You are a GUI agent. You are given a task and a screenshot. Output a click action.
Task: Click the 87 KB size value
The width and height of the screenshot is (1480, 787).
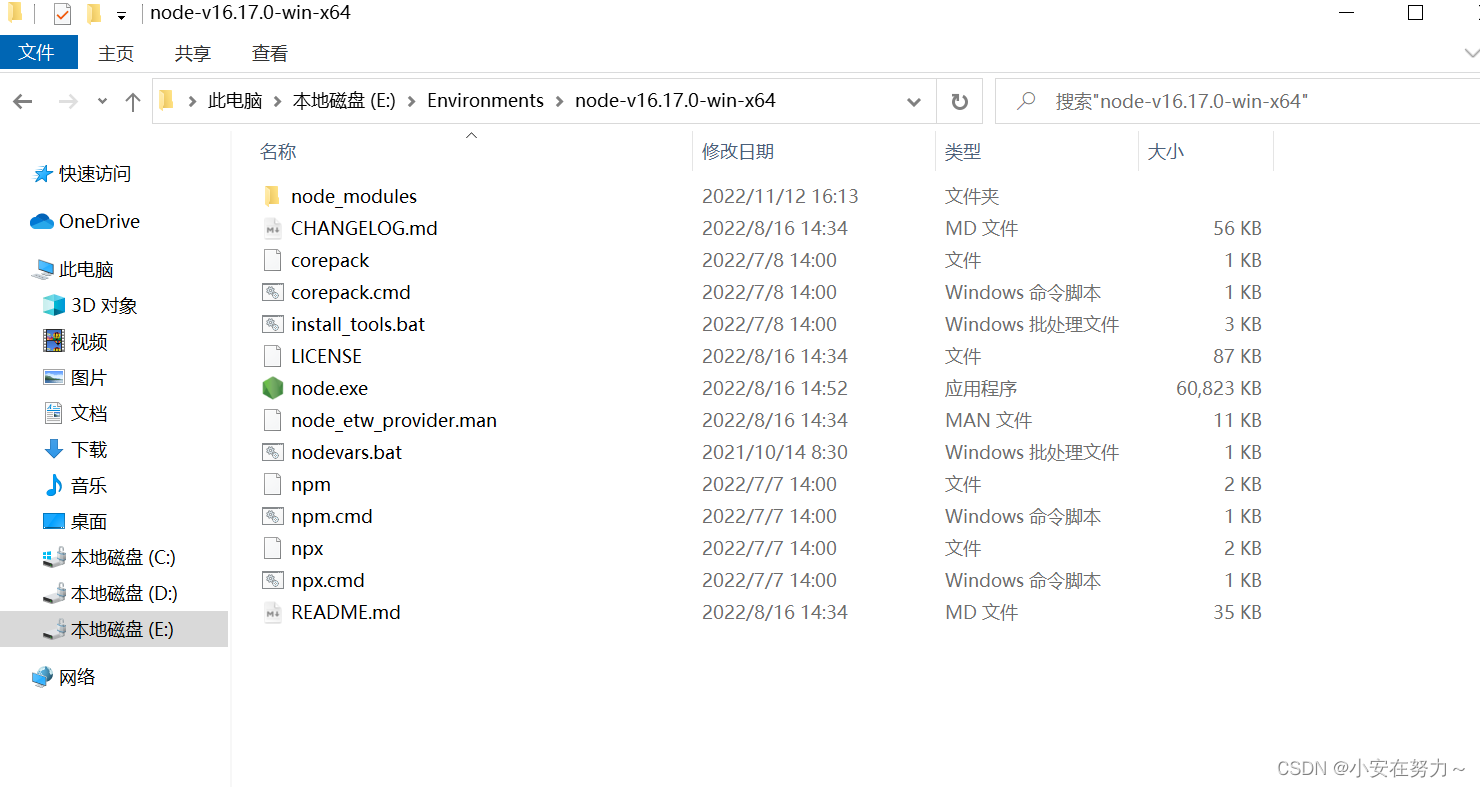1238,357
